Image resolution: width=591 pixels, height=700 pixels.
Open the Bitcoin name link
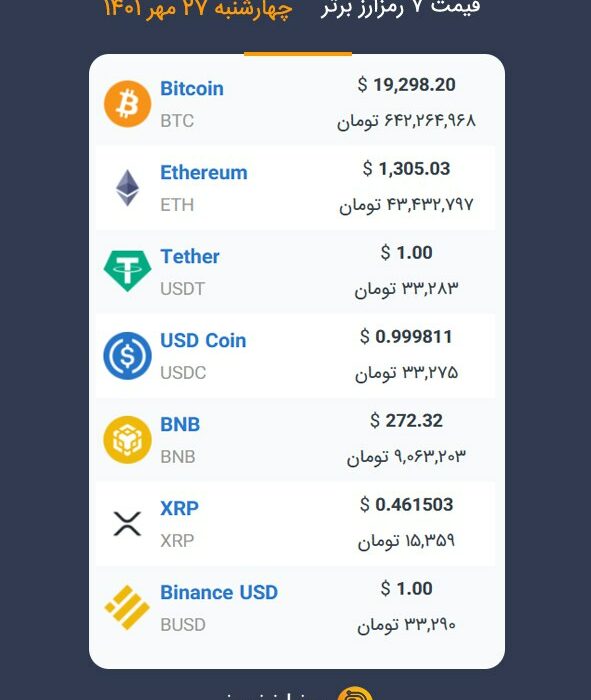(x=192, y=88)
